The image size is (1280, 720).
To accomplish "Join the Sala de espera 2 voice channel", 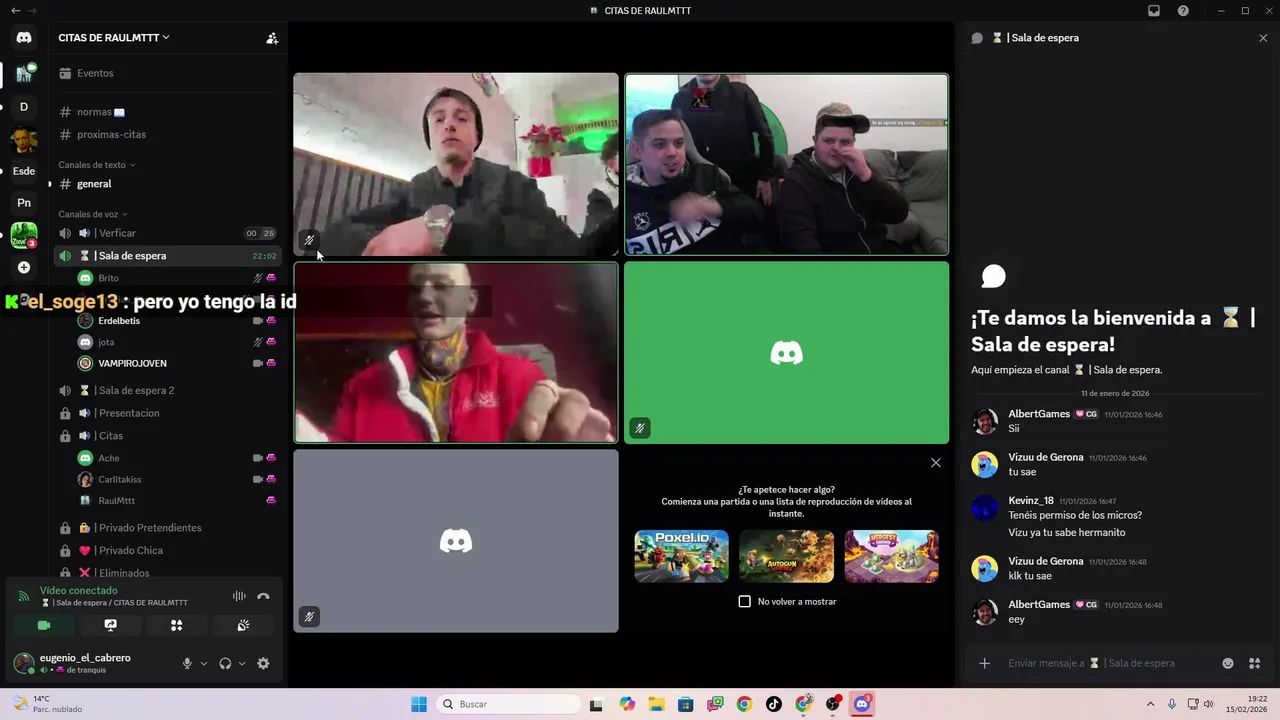I will pyautogui.click(x=166, y=390).
